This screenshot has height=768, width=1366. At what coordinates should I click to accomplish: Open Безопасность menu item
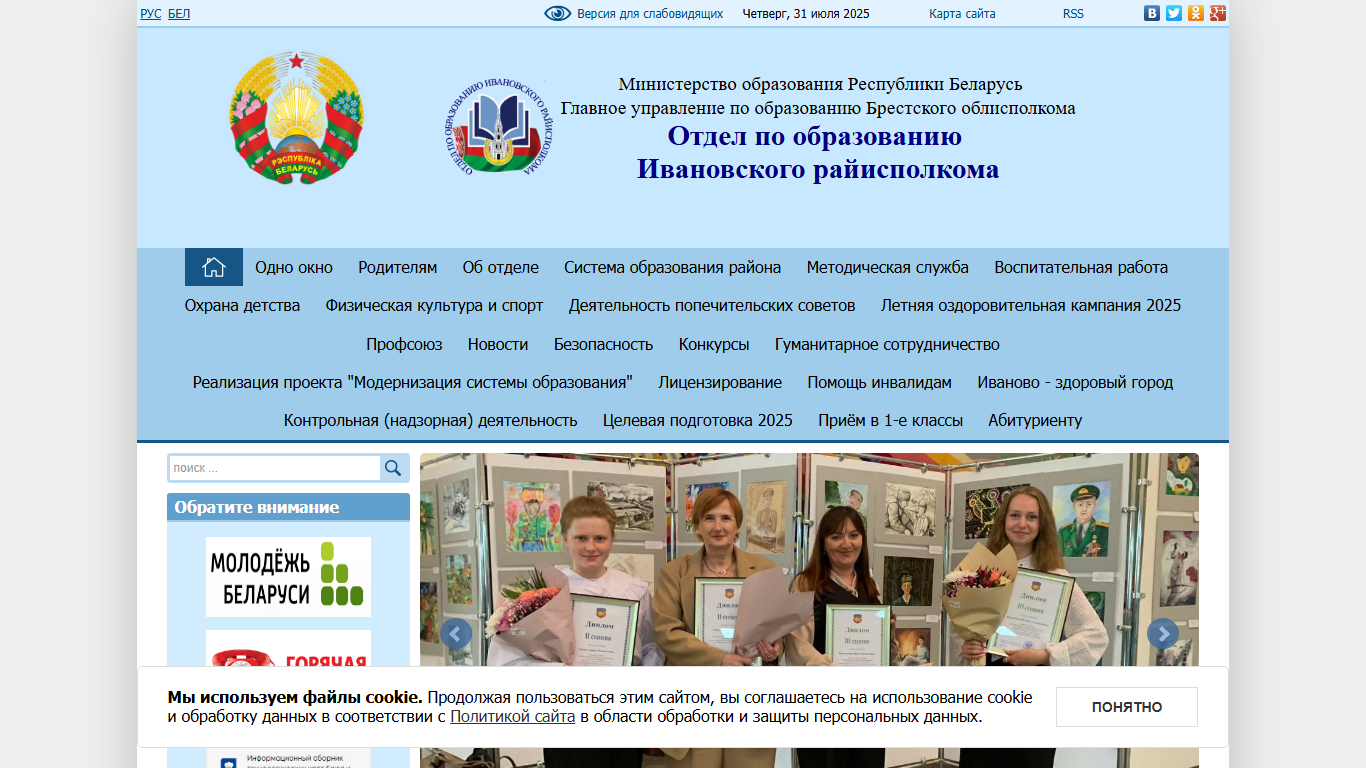pos(603,344)
